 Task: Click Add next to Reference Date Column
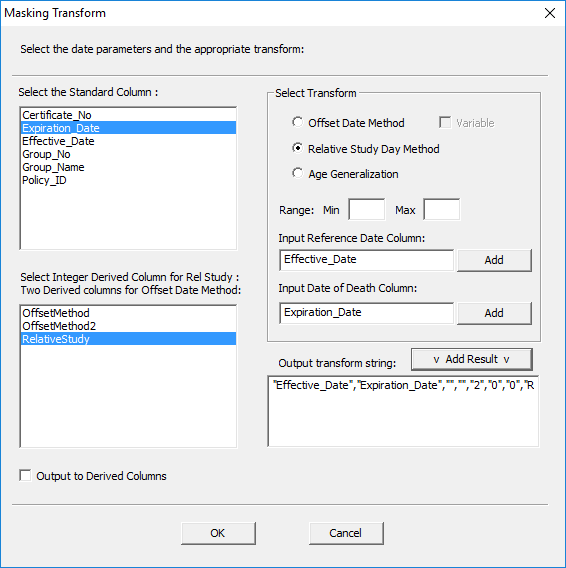click(494, 260)
